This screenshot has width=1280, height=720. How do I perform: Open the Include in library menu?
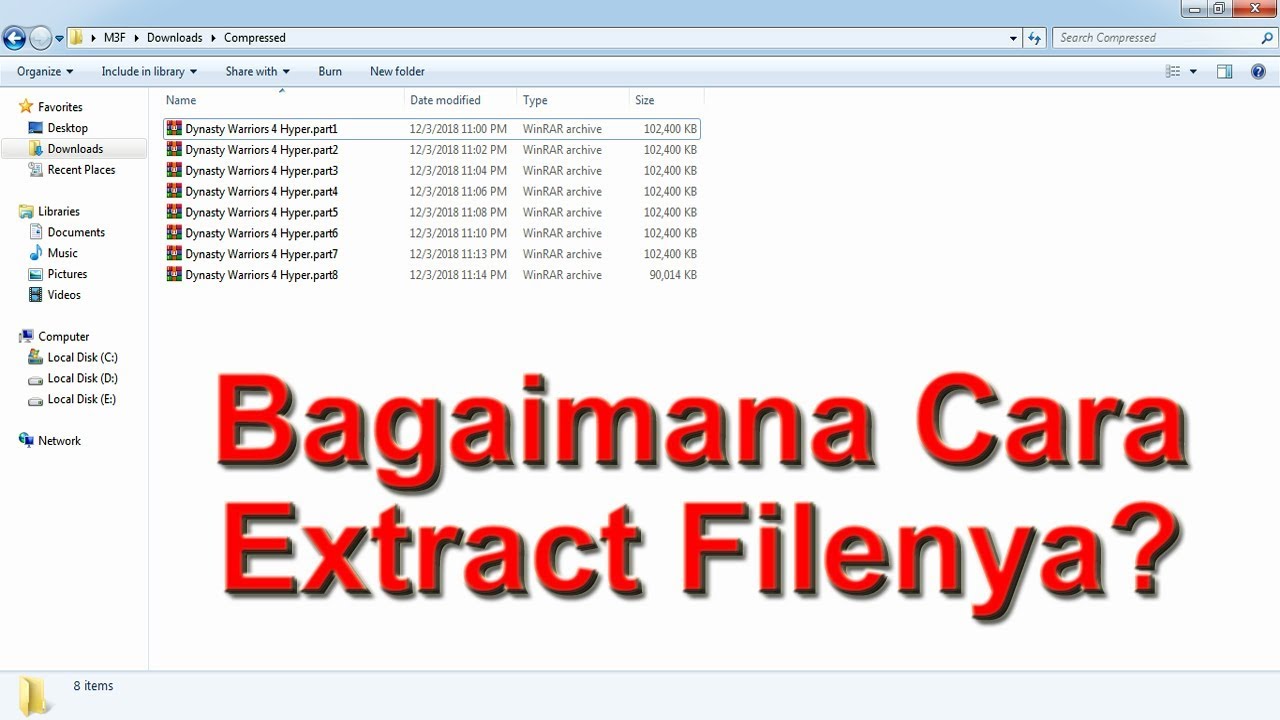[149, 71]
